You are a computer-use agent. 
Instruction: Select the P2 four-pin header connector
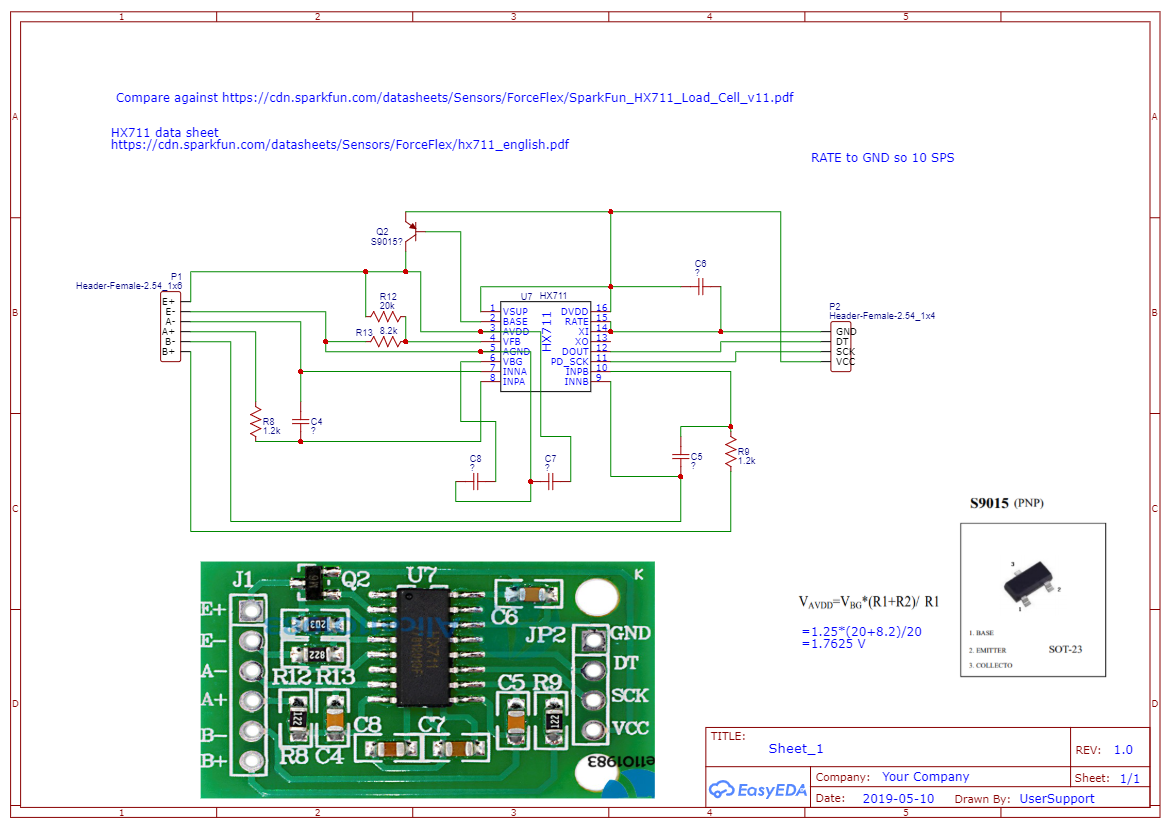pyautogui.click(x=841, y=346)
